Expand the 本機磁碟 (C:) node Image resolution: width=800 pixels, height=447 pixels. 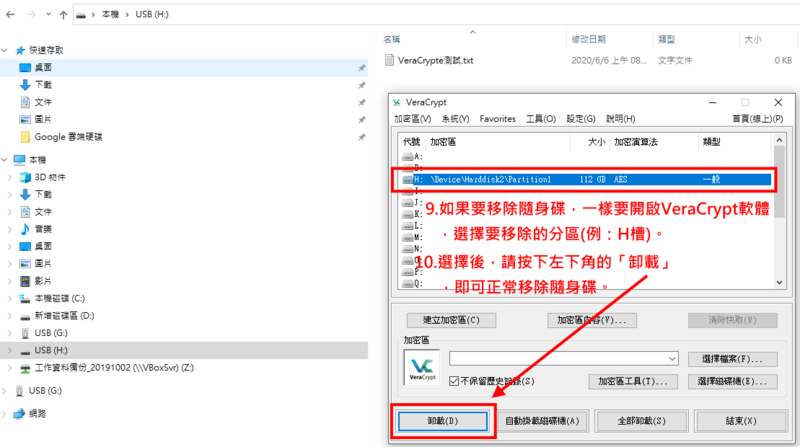(x=10, y=299)
